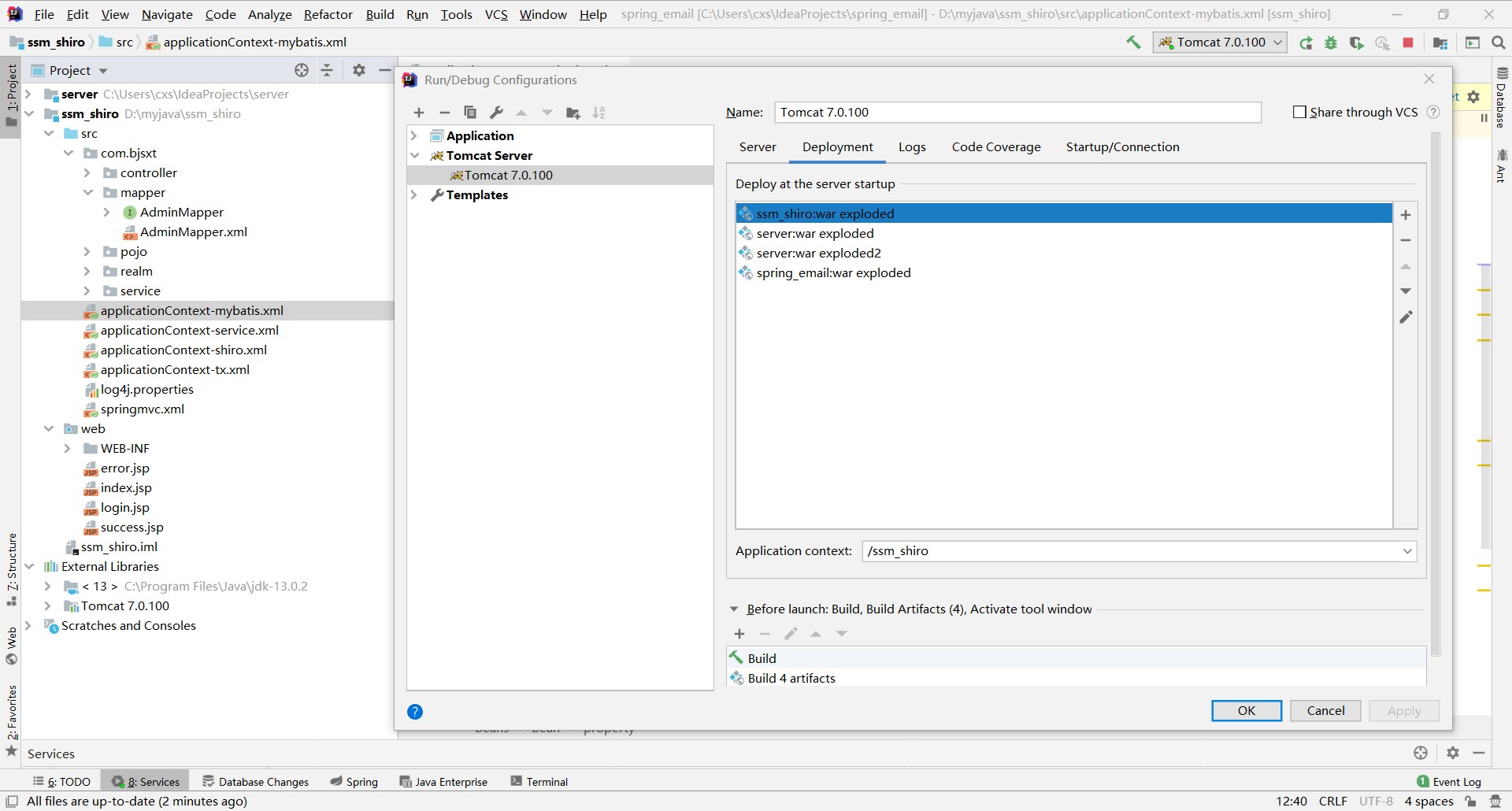The height and width of the screenshot is (811, 1512).
Task: Click sort configurations icon
Action: coord(598,113)
